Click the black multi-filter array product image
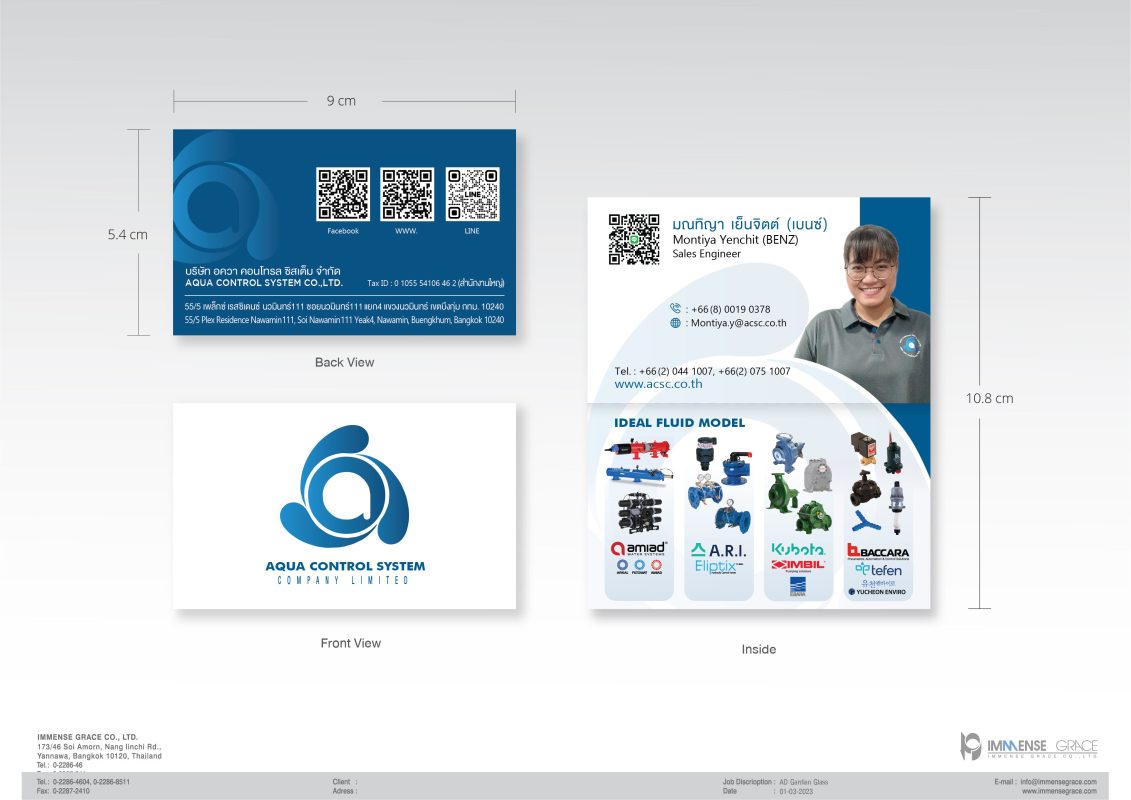Image resolution: width=1131 pixels, height=800 pixels. click(639, 513)
